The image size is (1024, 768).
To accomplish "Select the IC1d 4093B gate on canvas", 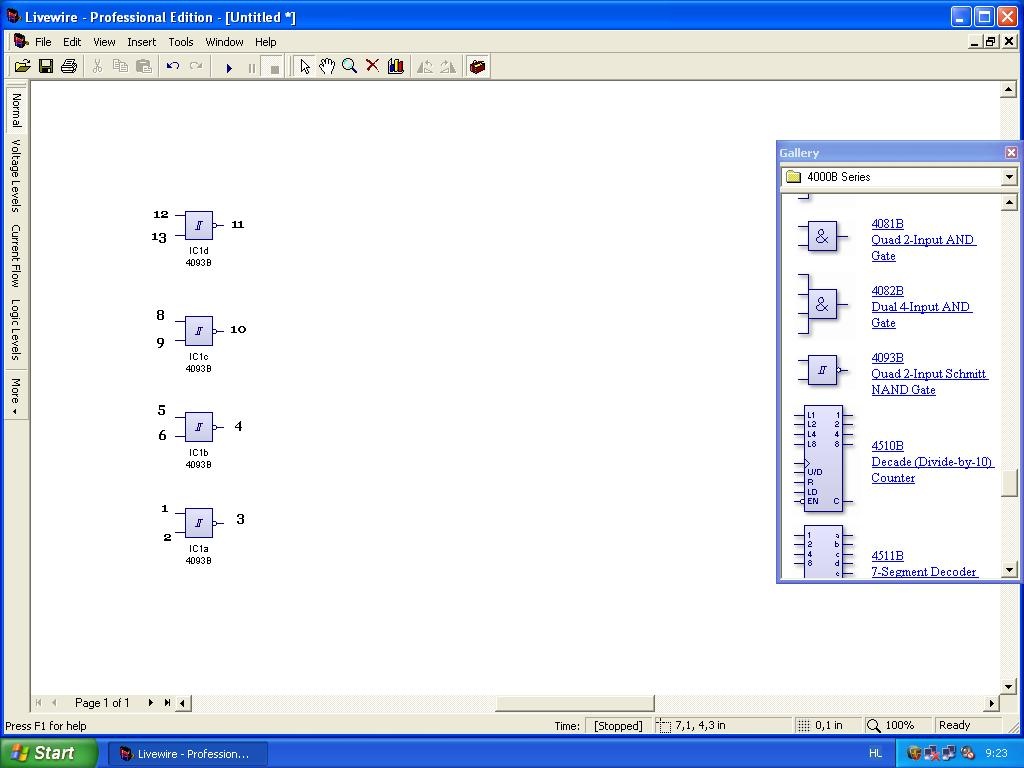I will [199, 225].
